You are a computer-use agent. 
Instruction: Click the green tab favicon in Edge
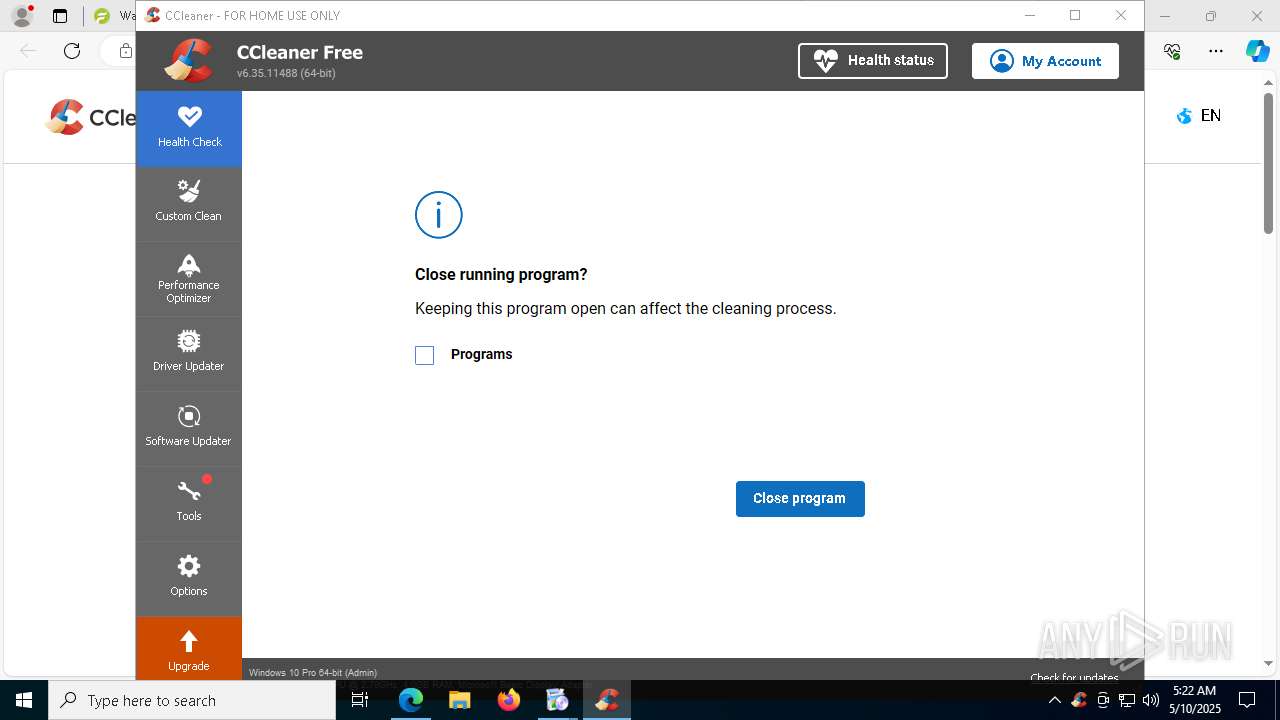(x=101, y=16)
